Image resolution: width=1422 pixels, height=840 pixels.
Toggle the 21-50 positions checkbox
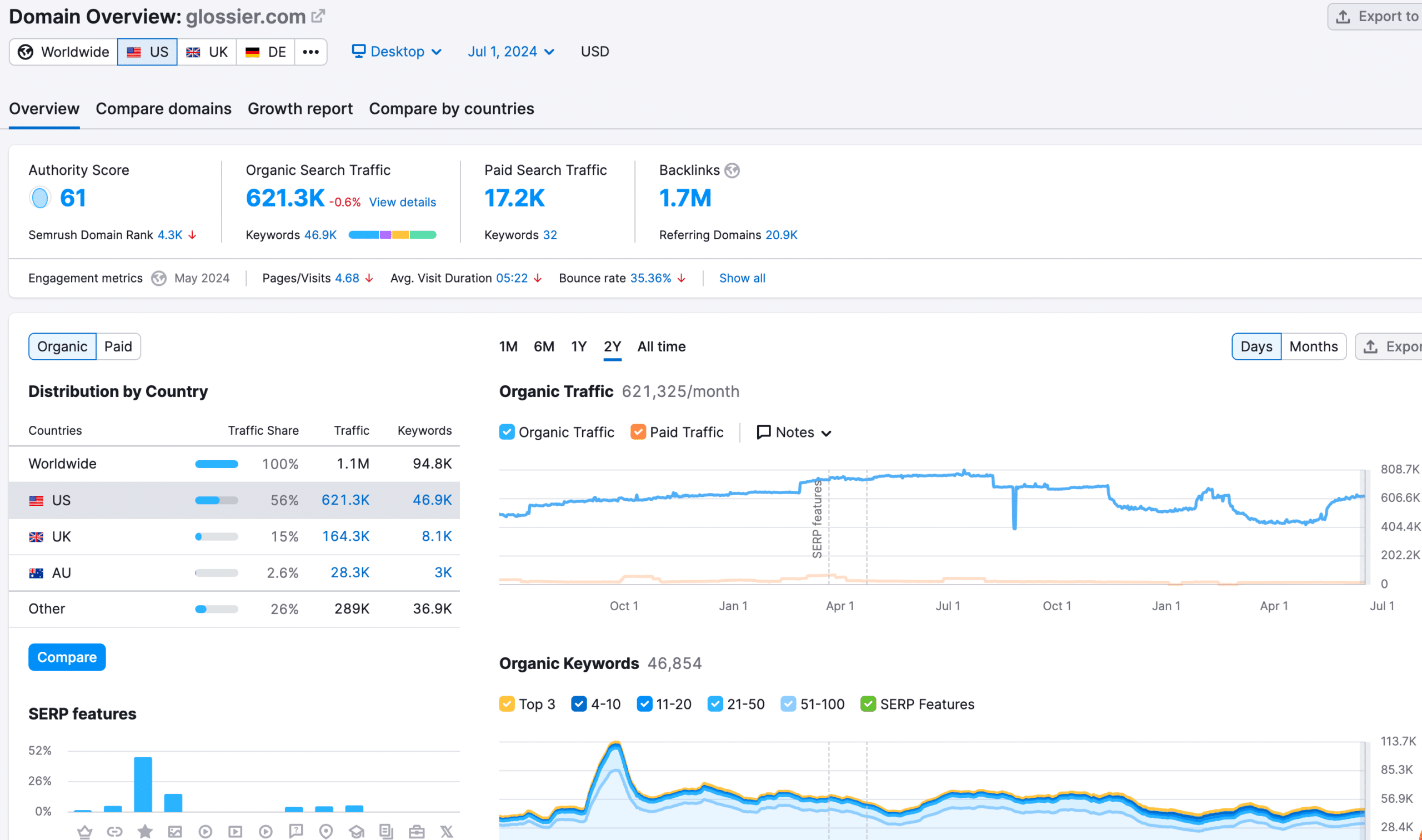(x=715, y=703)
